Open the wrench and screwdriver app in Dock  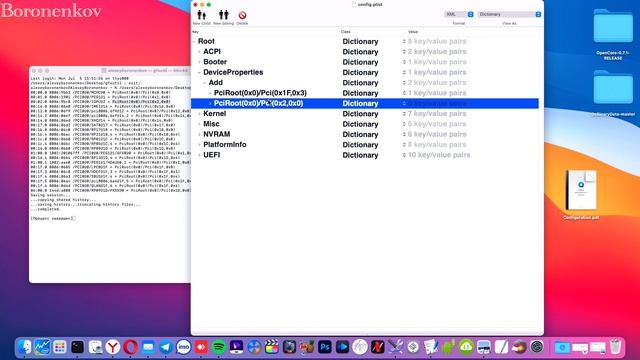(x=395, y=347)
